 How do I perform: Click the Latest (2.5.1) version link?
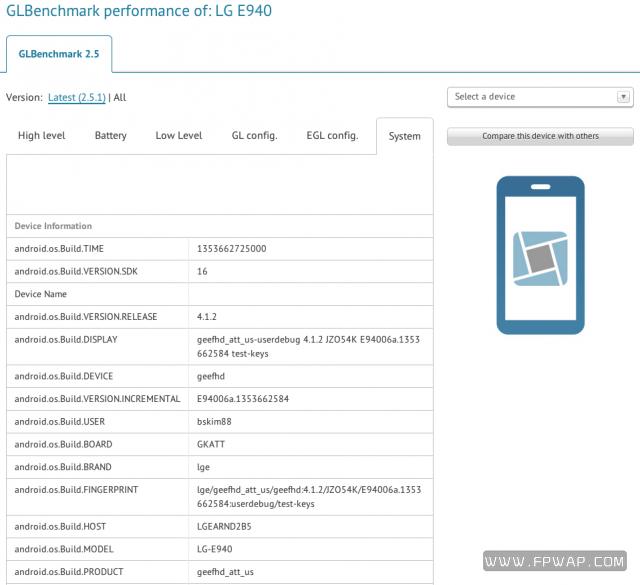pos(77,98)
